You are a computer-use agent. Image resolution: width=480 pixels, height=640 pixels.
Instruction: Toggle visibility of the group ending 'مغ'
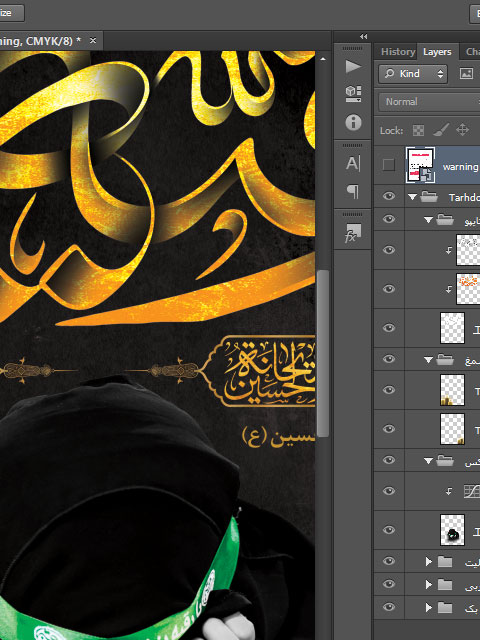point(389,359)
